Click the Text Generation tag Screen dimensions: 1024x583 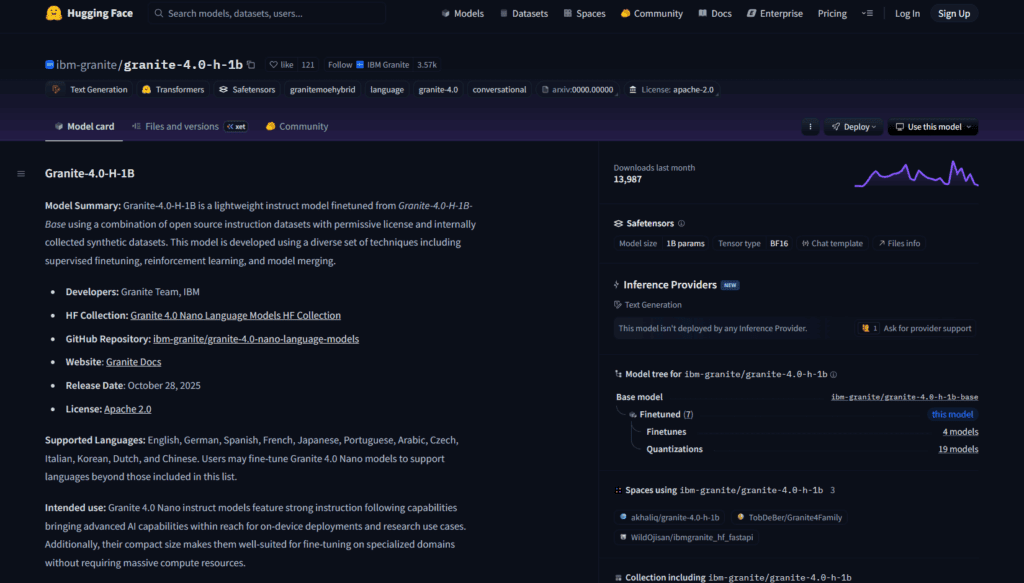click(x=90, y=89)
